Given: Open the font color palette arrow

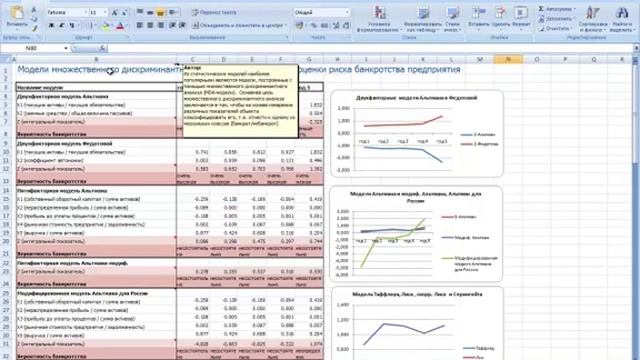Looking at the screenshot, I should point(127,26).
